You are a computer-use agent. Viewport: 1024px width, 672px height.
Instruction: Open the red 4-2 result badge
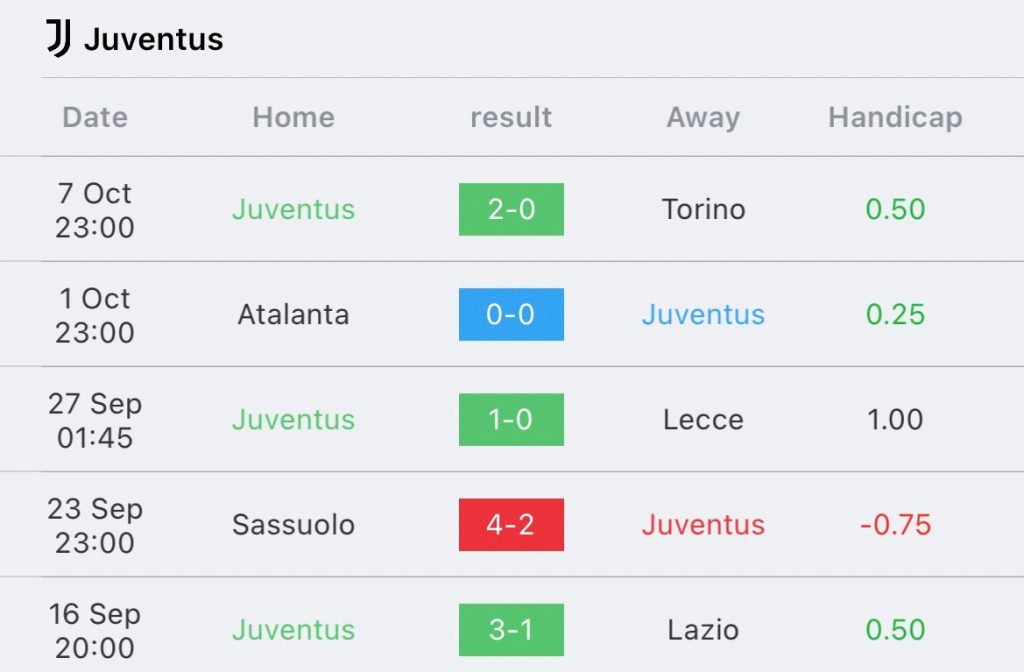(511, 524)
